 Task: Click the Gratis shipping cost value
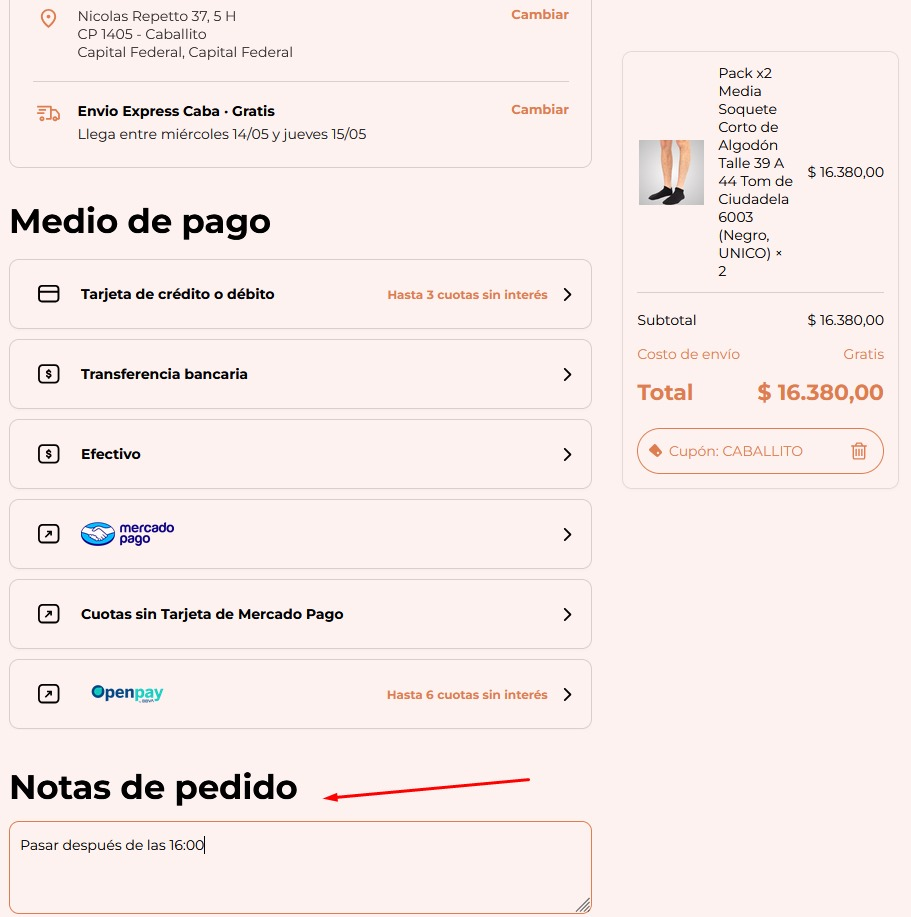click(x=863, y=354)
